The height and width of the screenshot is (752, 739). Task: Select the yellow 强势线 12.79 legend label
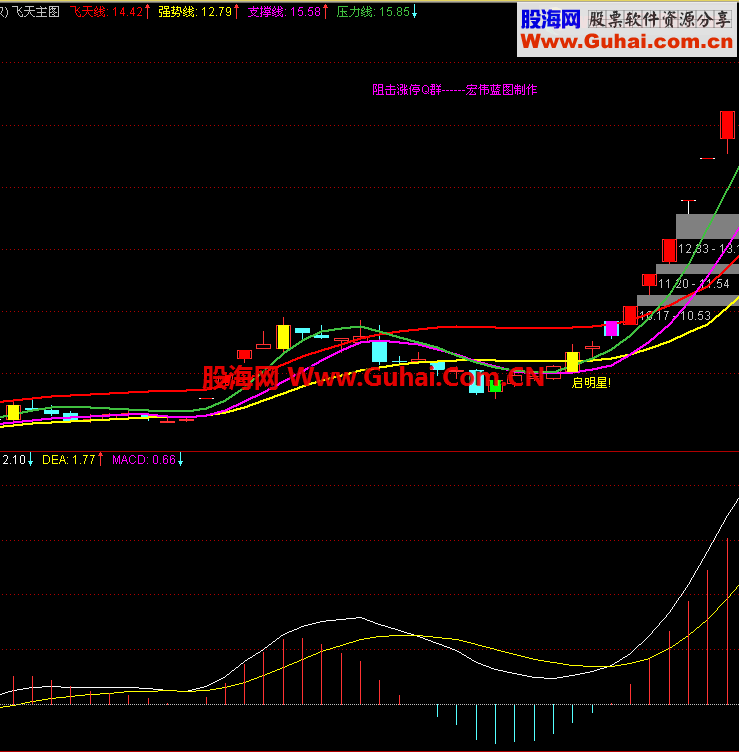click(x=195, y=12)
